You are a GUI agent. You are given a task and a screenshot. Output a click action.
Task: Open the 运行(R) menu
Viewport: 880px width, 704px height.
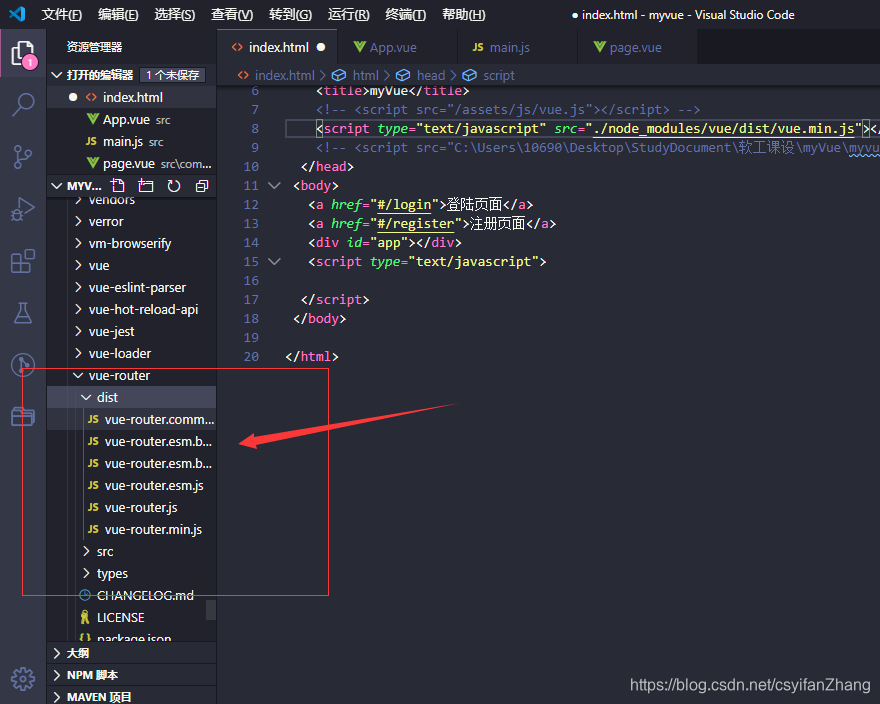[349, 15]
